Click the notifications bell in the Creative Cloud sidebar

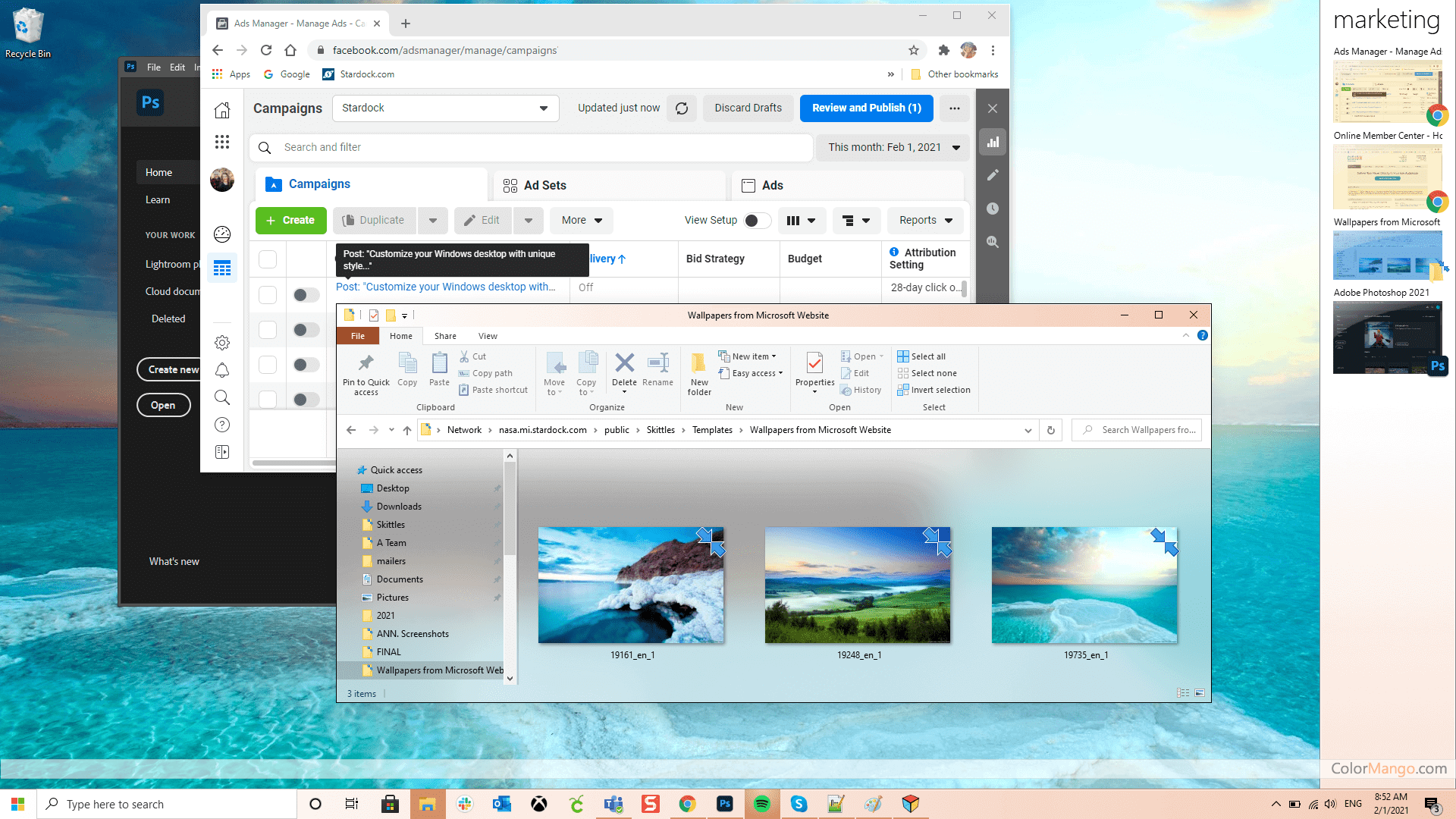(221, 370)
